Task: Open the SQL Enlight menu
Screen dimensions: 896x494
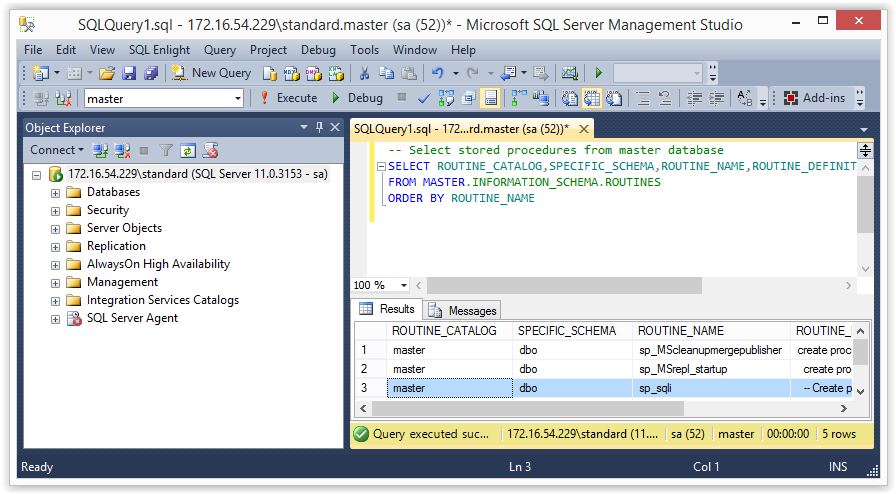Action: pyautogui.click(x=159, y=50)
